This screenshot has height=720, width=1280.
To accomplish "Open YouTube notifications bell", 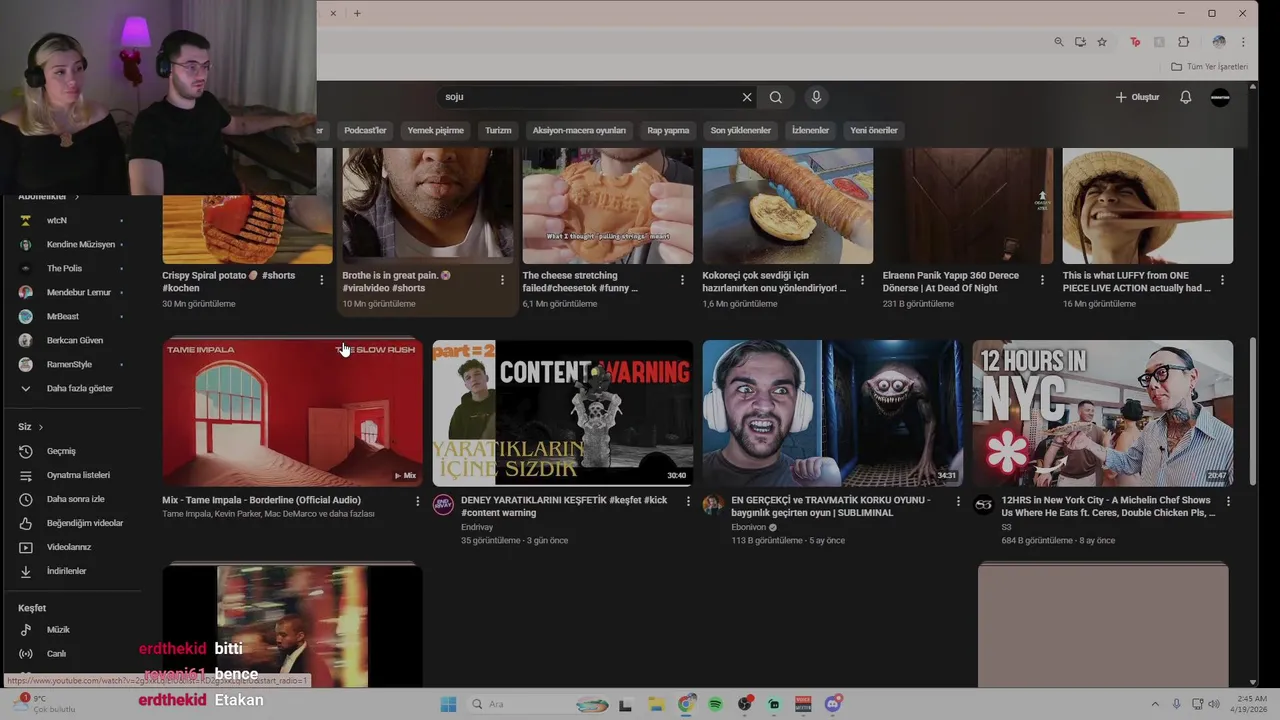I will point(1185,97).
